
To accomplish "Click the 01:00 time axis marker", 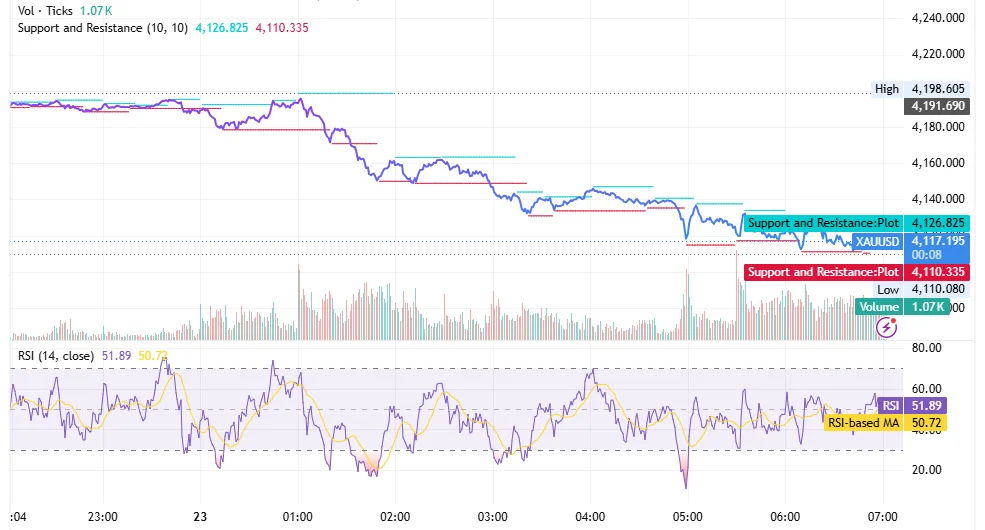I will click(x=297, y=517).
